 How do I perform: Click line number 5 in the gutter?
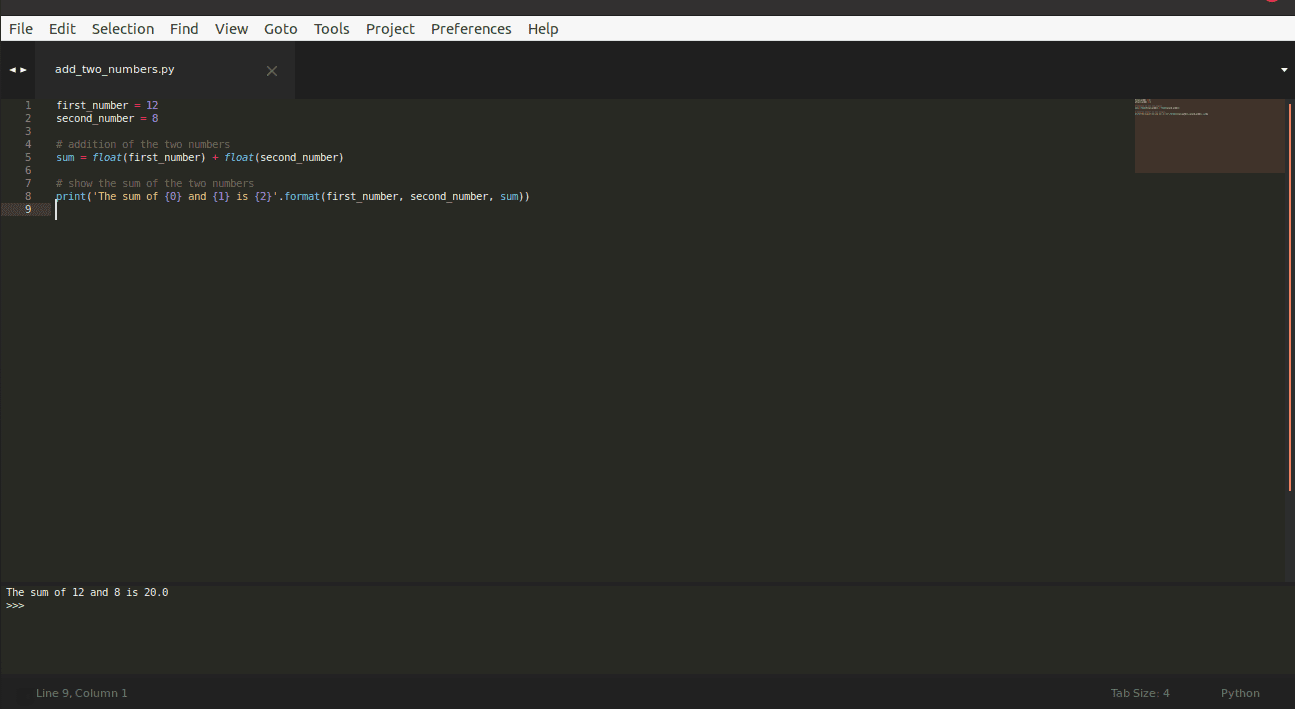(x=27, y=157)
